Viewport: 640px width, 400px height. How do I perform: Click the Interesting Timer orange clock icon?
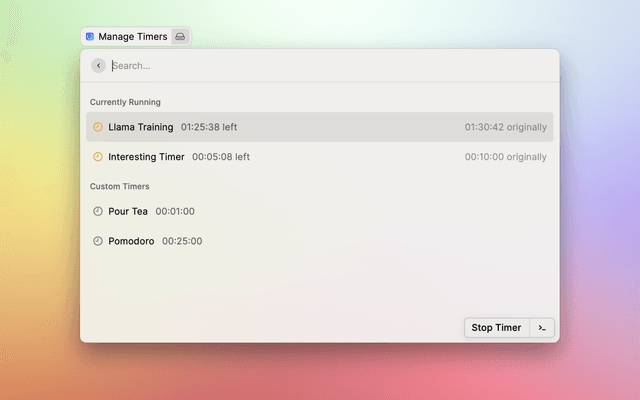pyautogui.click(x=98, y=157)
